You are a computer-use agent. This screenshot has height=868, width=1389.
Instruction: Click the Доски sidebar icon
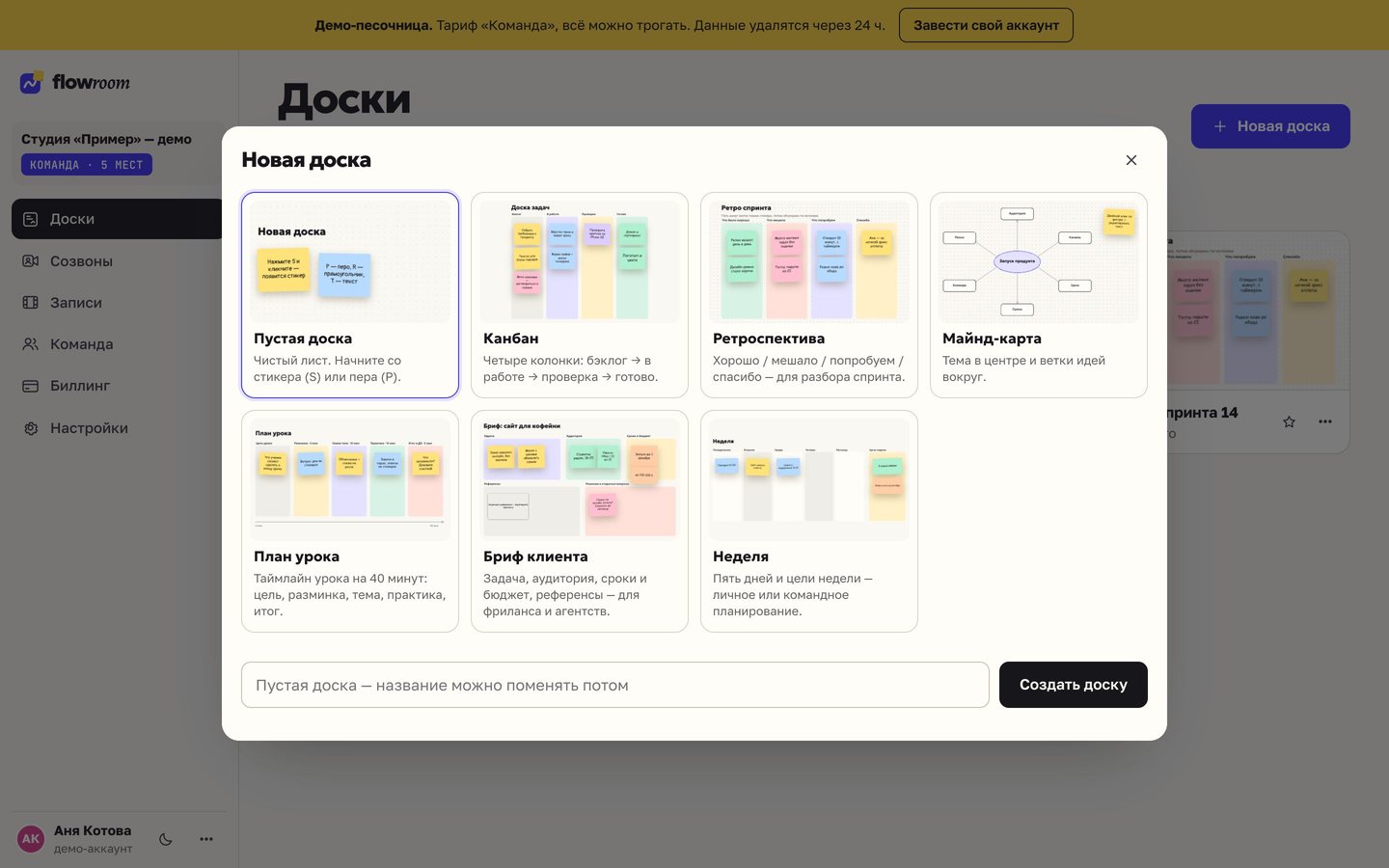coord(31,219)
